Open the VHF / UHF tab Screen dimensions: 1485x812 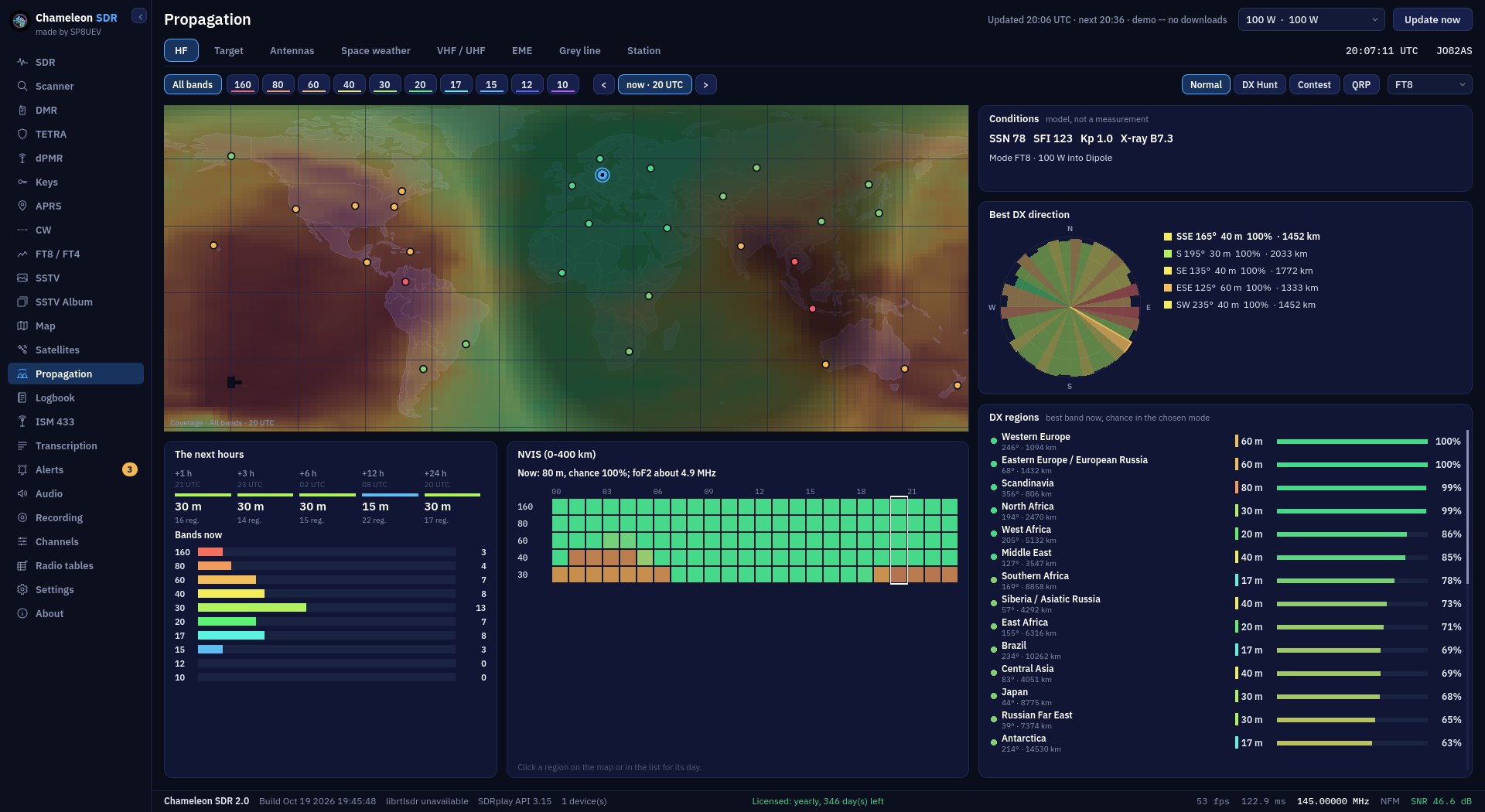point(461,50)
